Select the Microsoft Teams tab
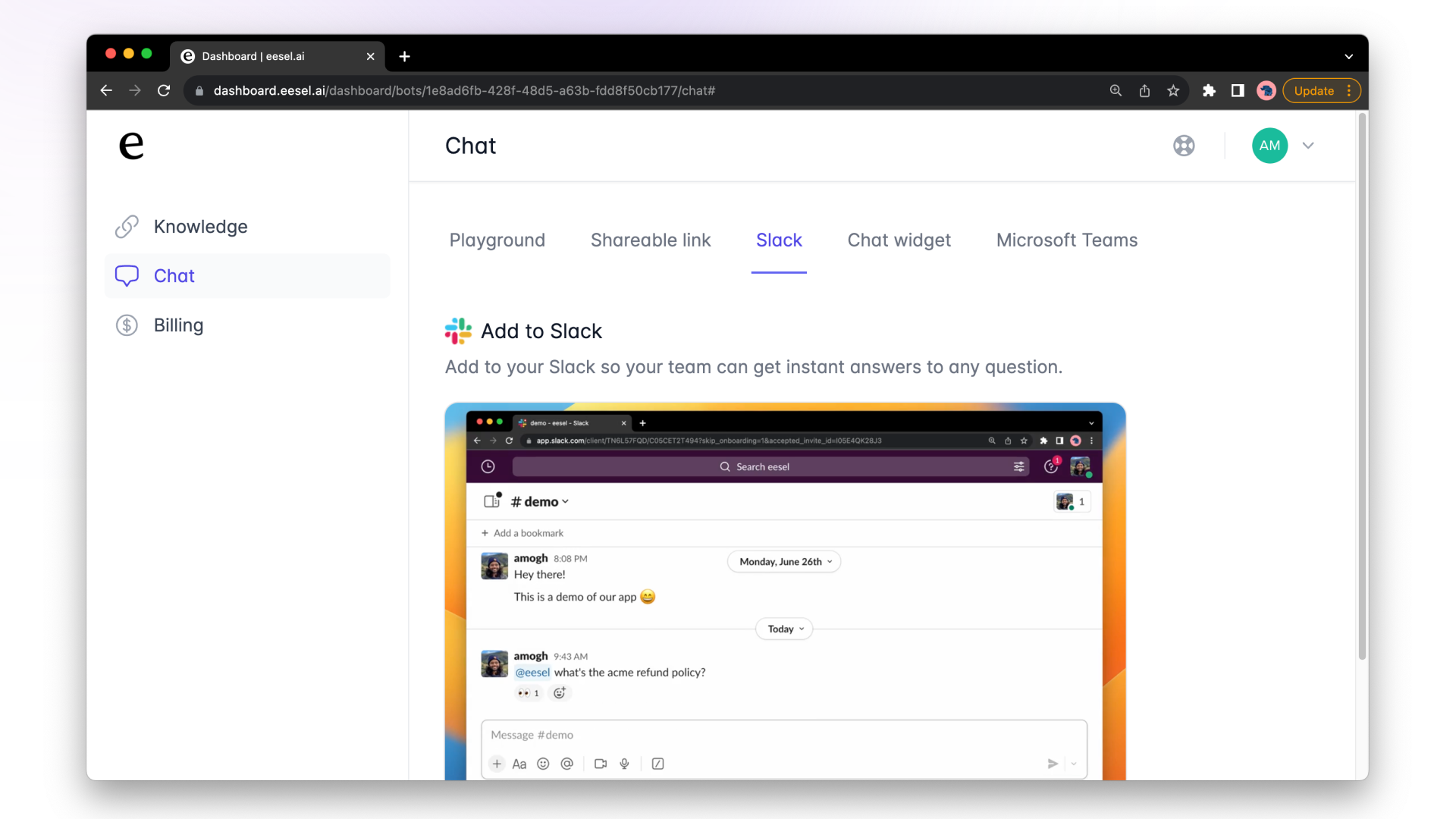 [1067, 240]
